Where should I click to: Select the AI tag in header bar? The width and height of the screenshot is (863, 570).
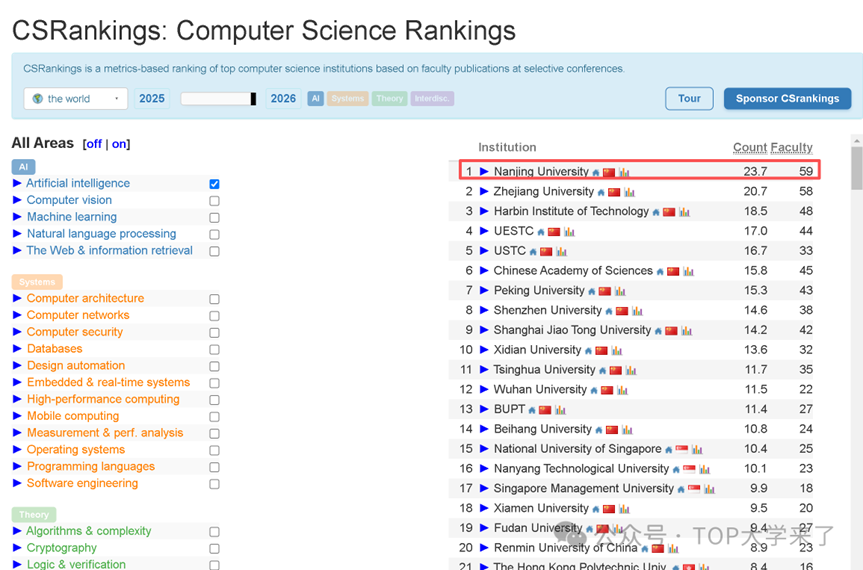(315, 98)
